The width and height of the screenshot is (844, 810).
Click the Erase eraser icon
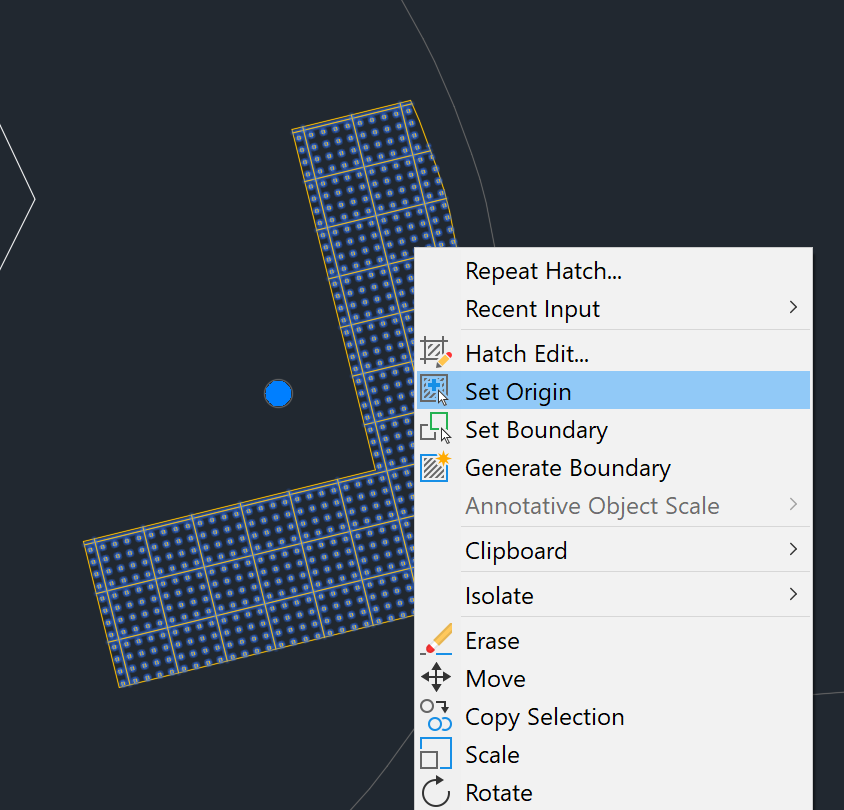point(436,640)
